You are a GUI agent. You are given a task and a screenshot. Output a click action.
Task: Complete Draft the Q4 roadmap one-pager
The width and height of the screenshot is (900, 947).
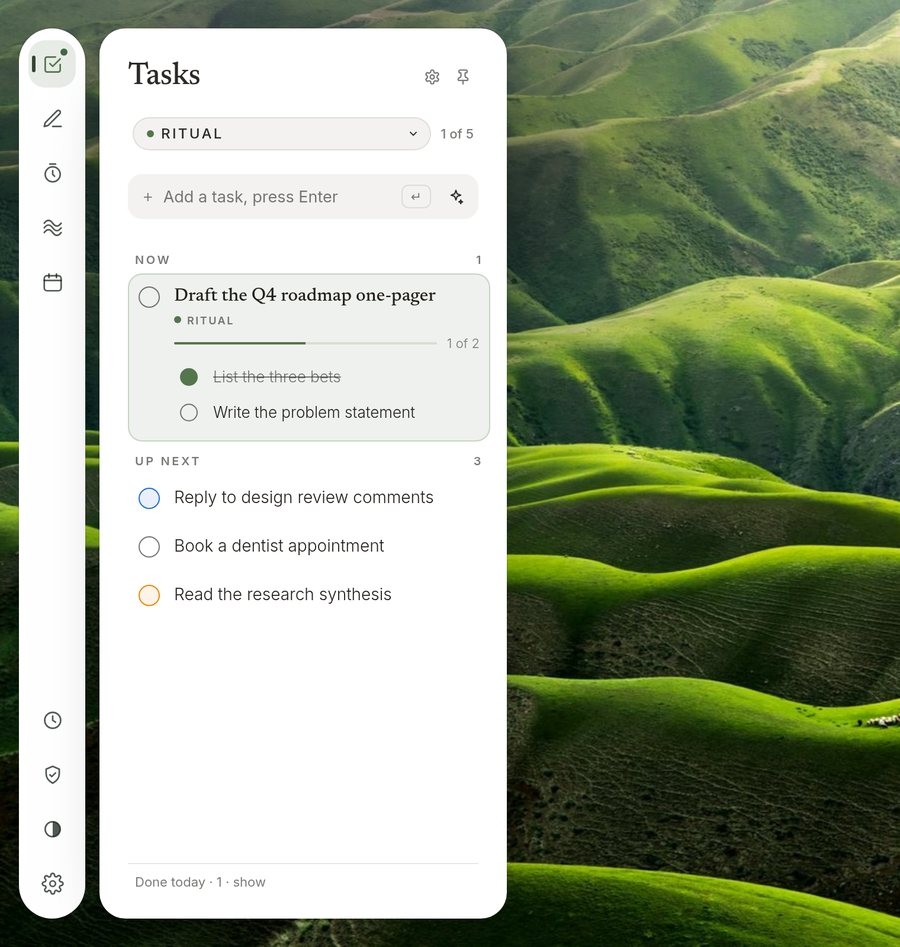pyautogui.click(x=149, y=297)
